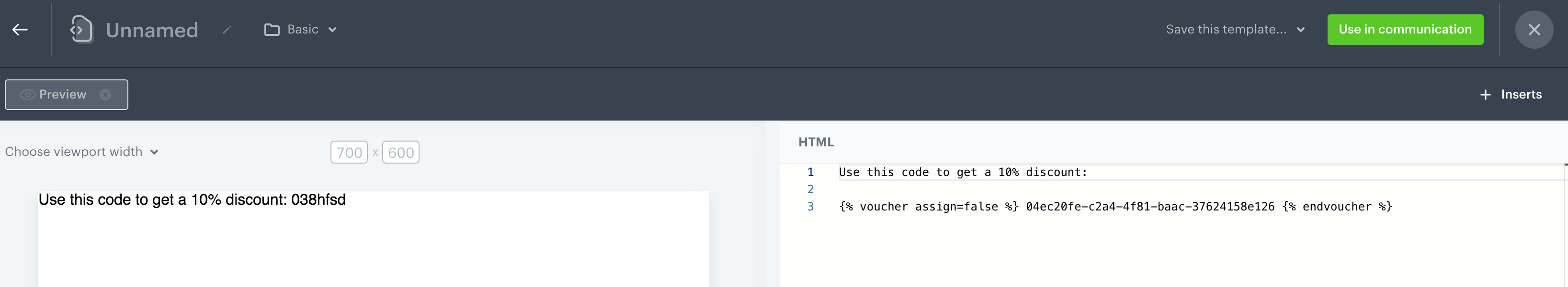Click the pencil icon to rename the template
Image resolution: width=1568 pixels, height=287 pixels.
pyautogui.click(x=227, y=29)
